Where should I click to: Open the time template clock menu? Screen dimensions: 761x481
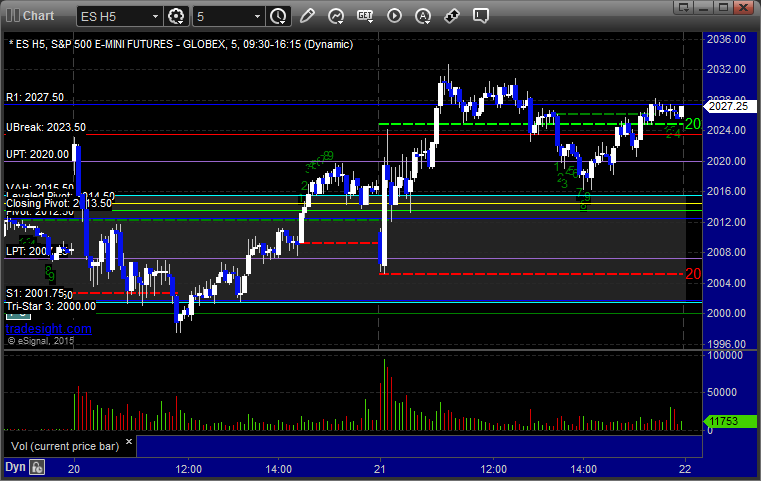tap(279, 16)
